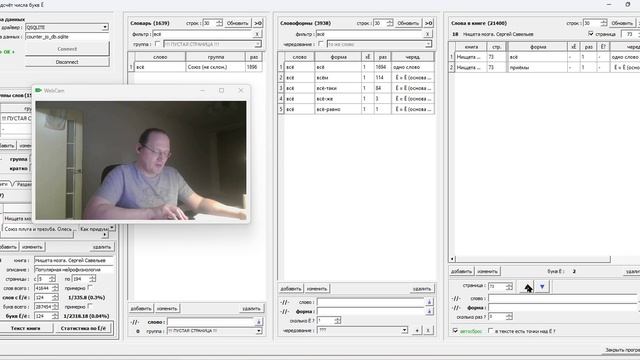Screen dimensions: 640x360
Task: Select 'приёмы' row in Слова в книге
Action: (x=544, y=68)
